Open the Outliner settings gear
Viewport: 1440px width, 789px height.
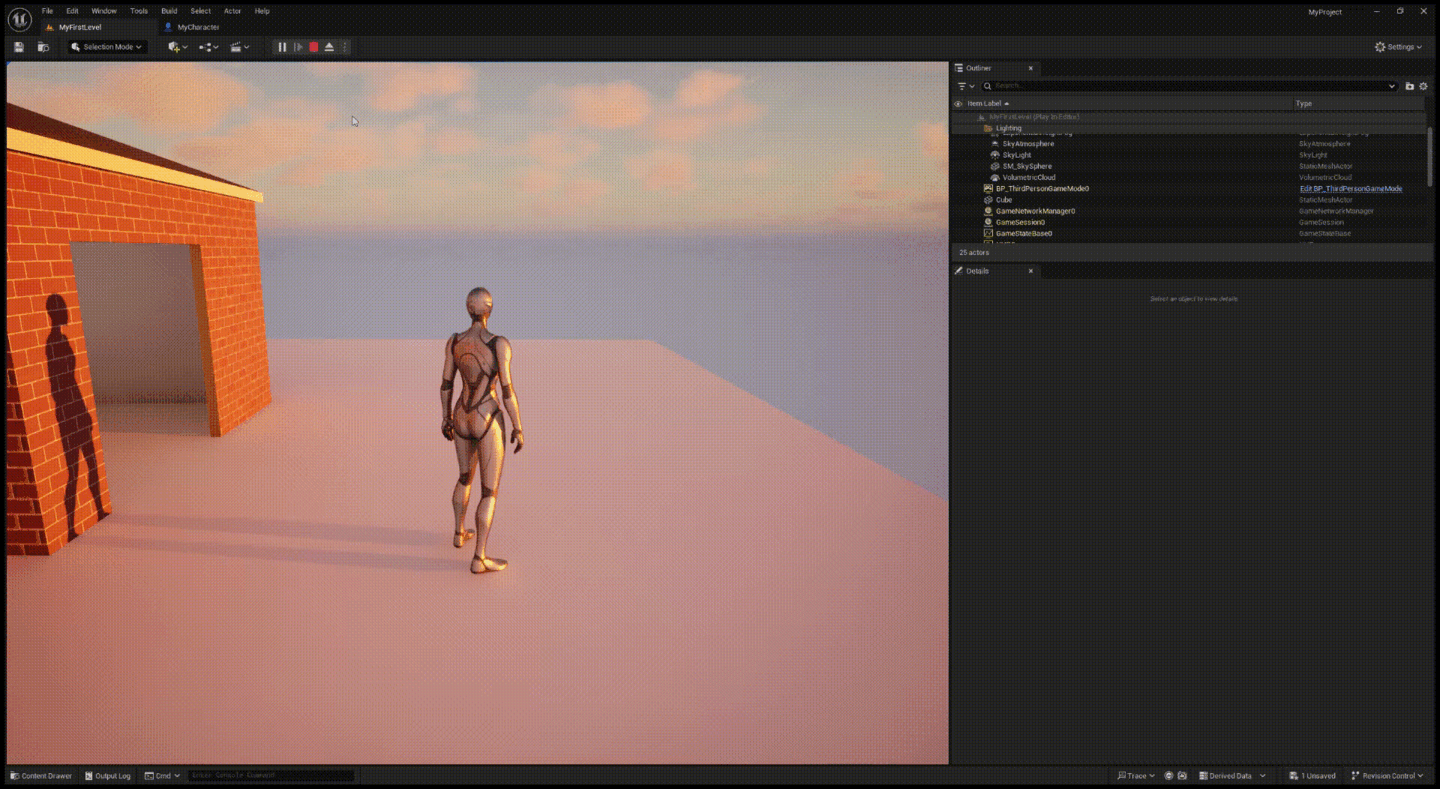point(1423,86)
